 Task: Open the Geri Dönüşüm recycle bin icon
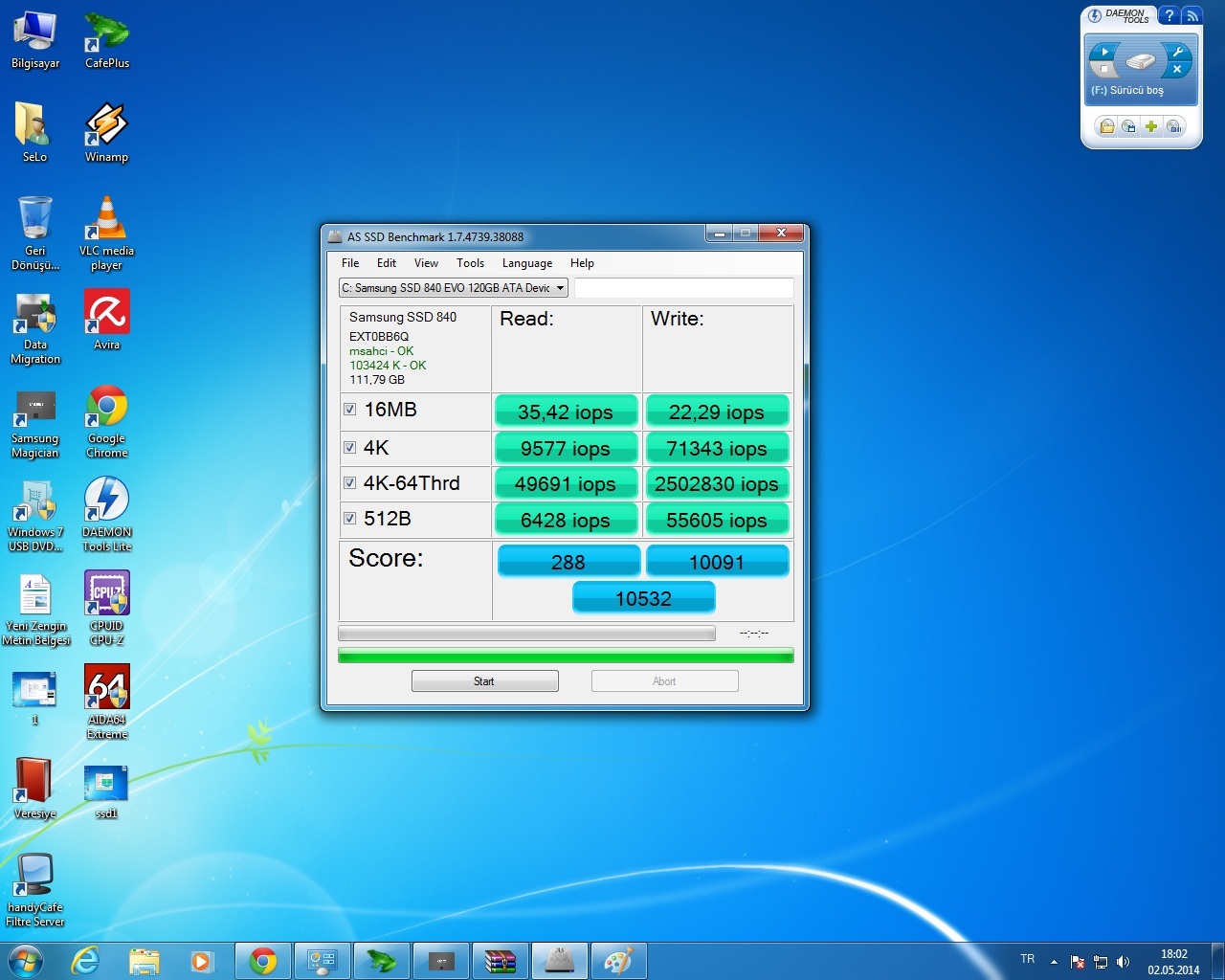tap(35, 234)
